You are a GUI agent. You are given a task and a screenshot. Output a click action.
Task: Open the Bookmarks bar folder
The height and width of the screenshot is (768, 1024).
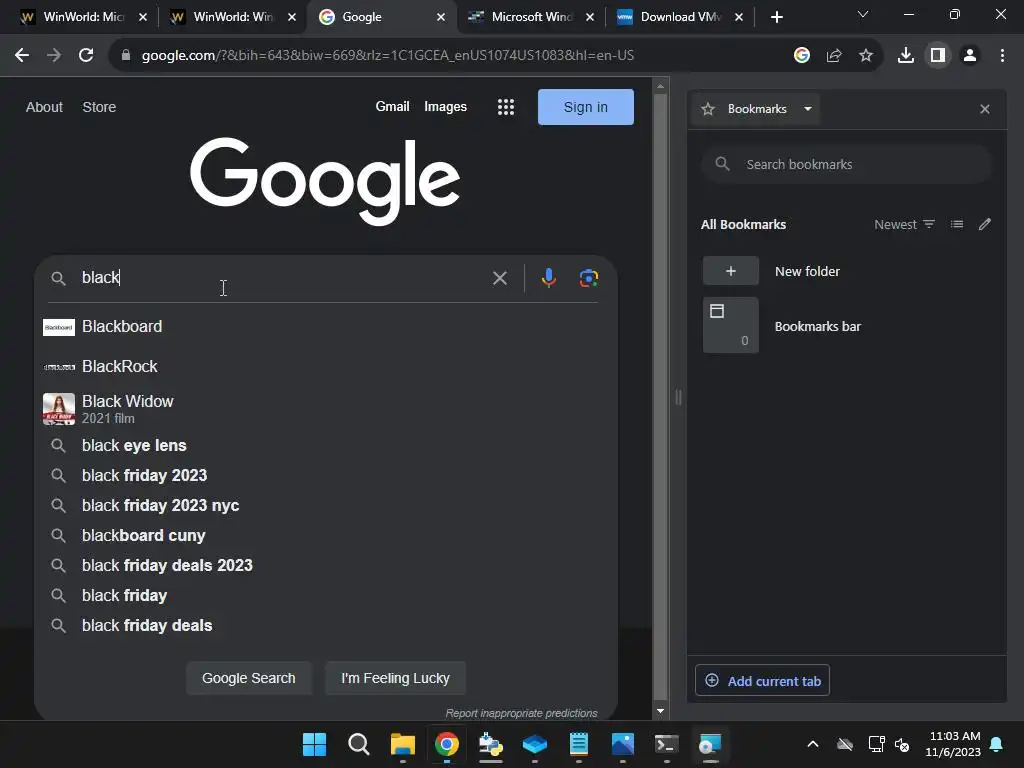point(846,326)
